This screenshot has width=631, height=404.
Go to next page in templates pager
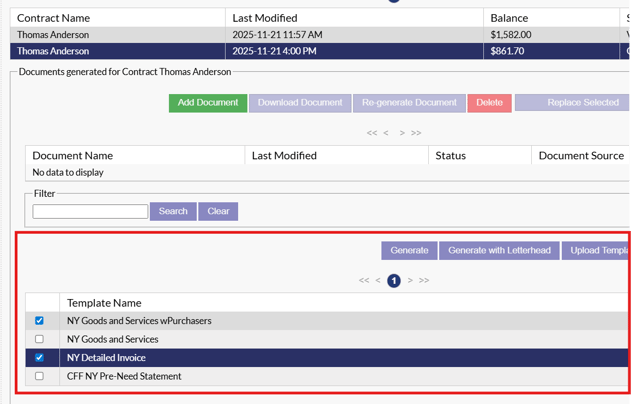click(x=410, y=281)
